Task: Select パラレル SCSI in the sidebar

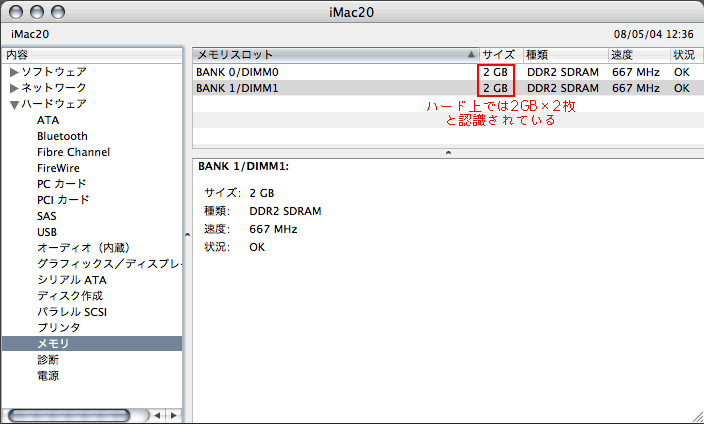Action: tap(72, 312)
